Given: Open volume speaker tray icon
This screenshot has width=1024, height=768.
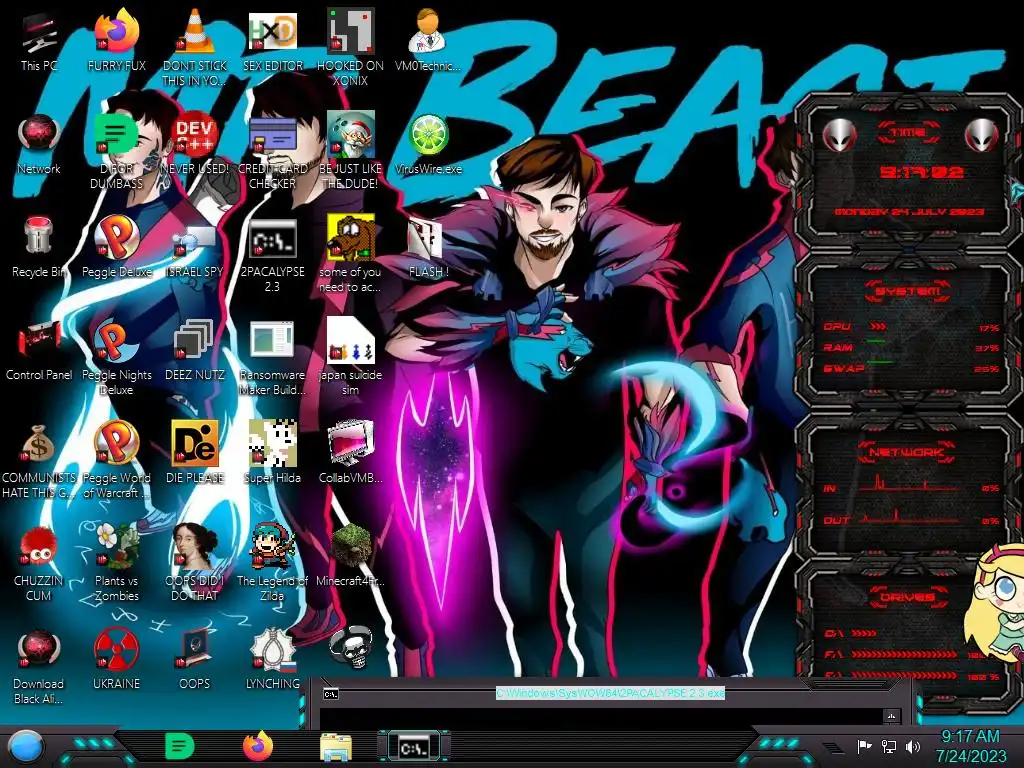Looking at the screenshot, I should pos(913,746).
